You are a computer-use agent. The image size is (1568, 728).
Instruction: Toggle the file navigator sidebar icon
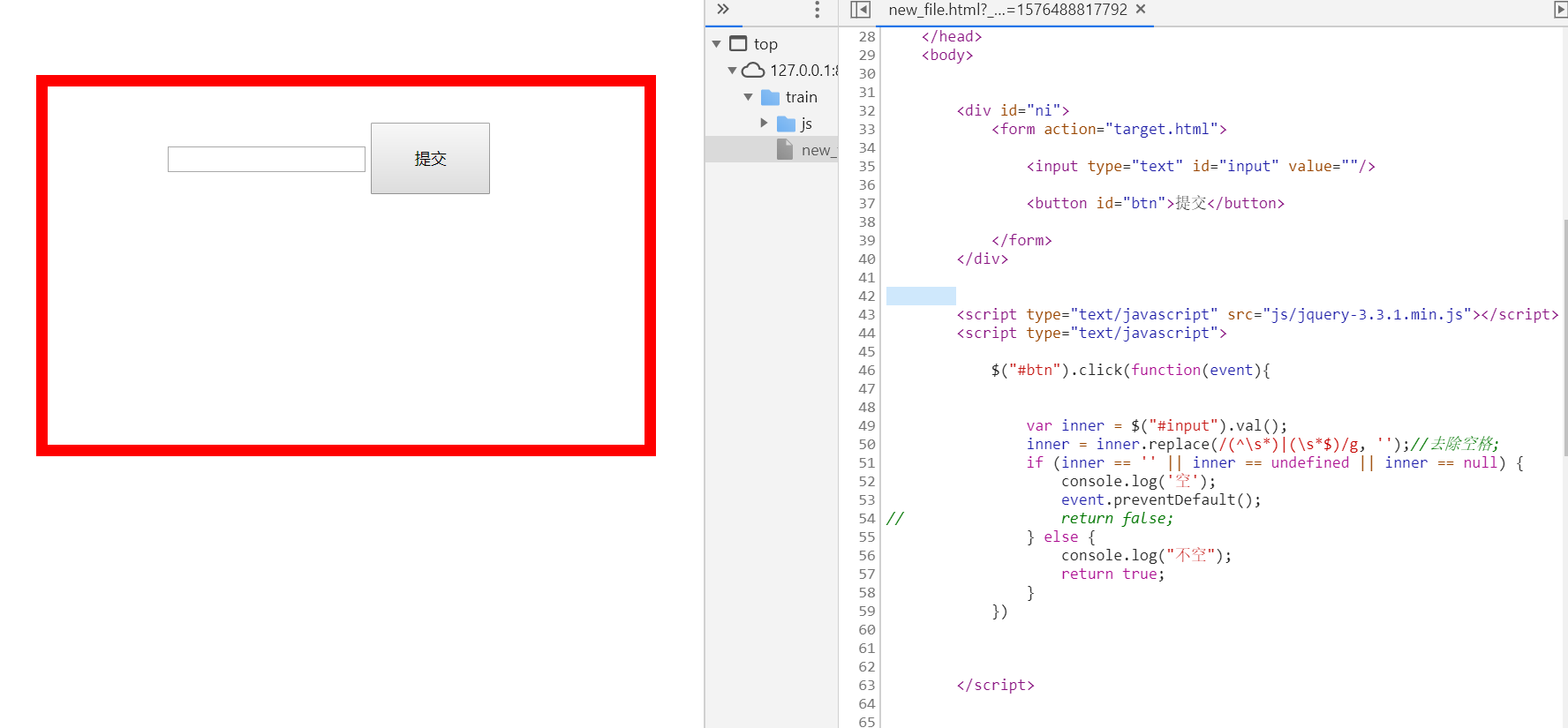(x=860, y=10)
